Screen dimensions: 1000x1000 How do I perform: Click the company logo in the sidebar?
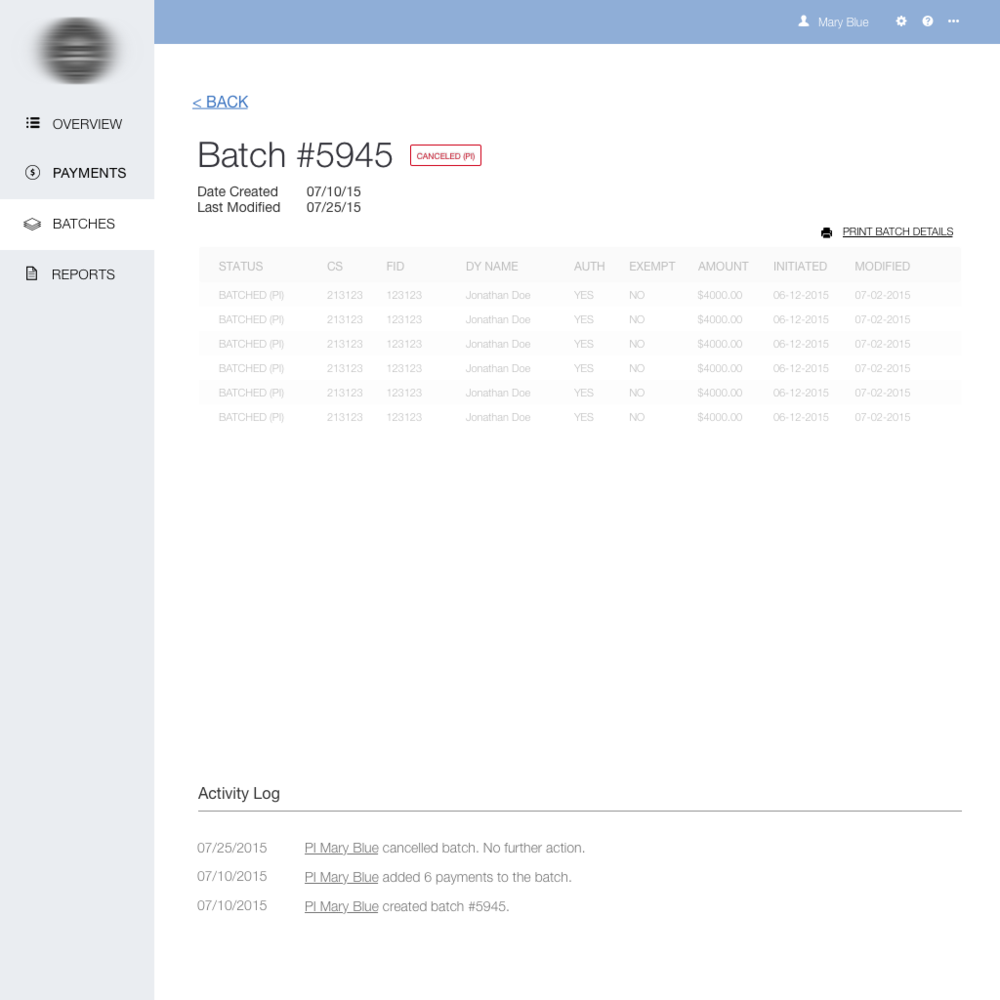77,51
